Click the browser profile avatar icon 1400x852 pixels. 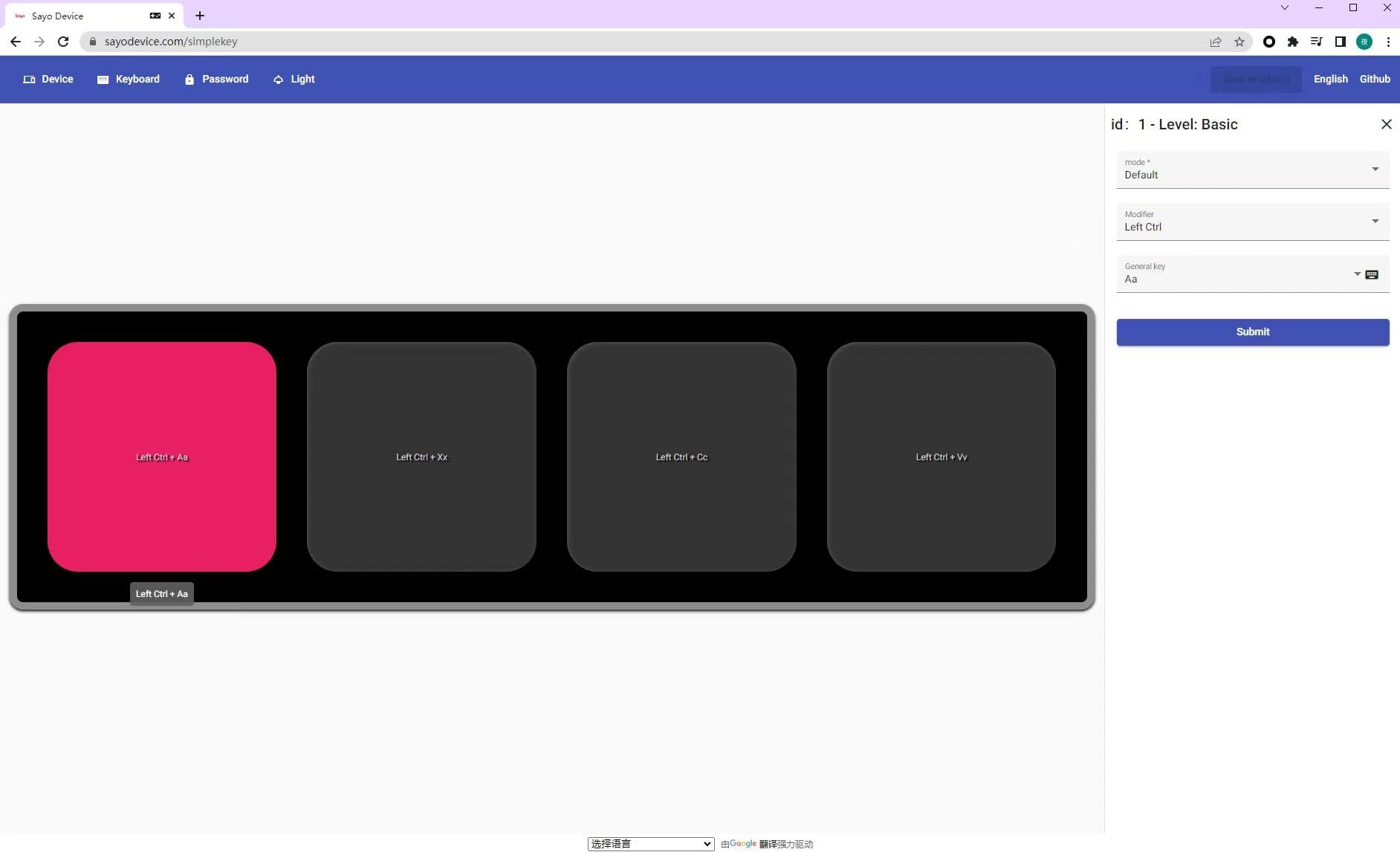(1365, 42)
